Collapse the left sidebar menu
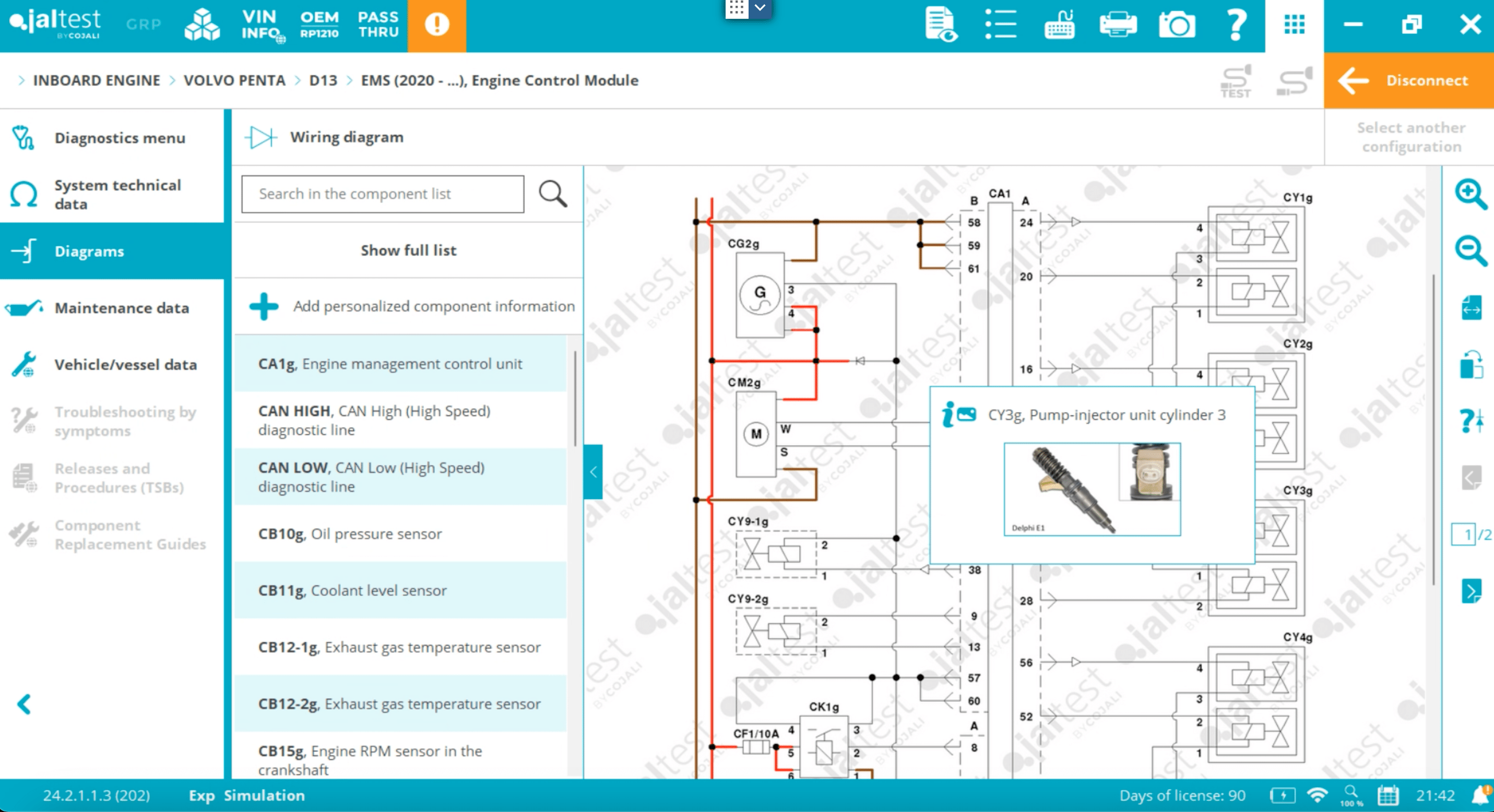 pyautogui.click(x=25, y=704)
